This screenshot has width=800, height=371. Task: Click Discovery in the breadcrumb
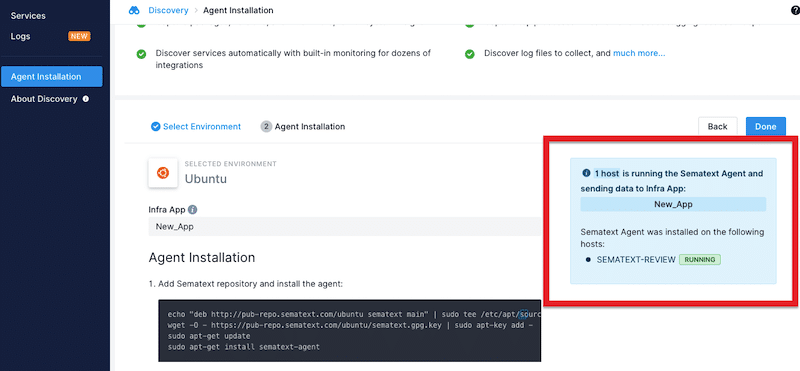(168, 10)
